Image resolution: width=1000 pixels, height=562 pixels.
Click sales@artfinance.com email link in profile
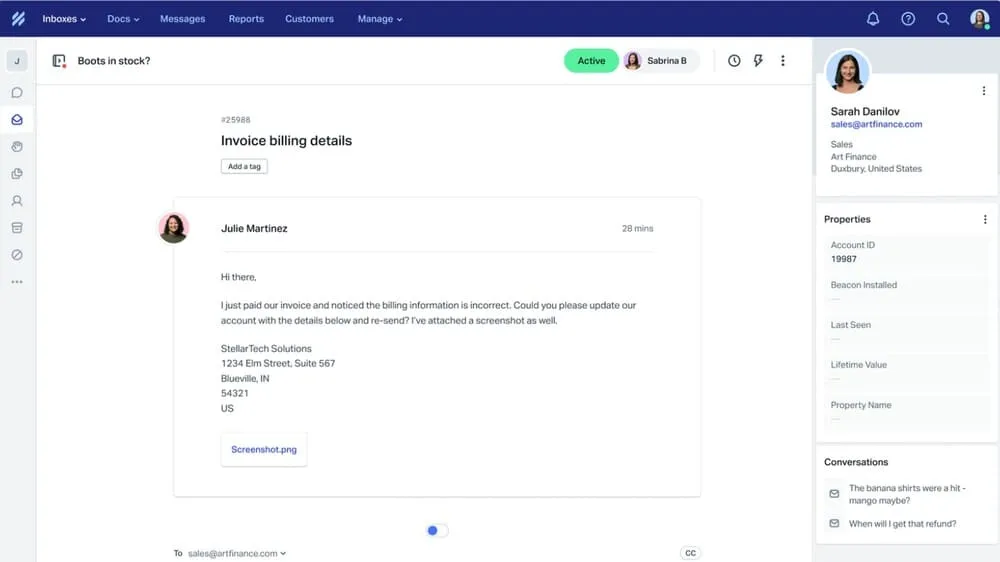pos(876,124)
